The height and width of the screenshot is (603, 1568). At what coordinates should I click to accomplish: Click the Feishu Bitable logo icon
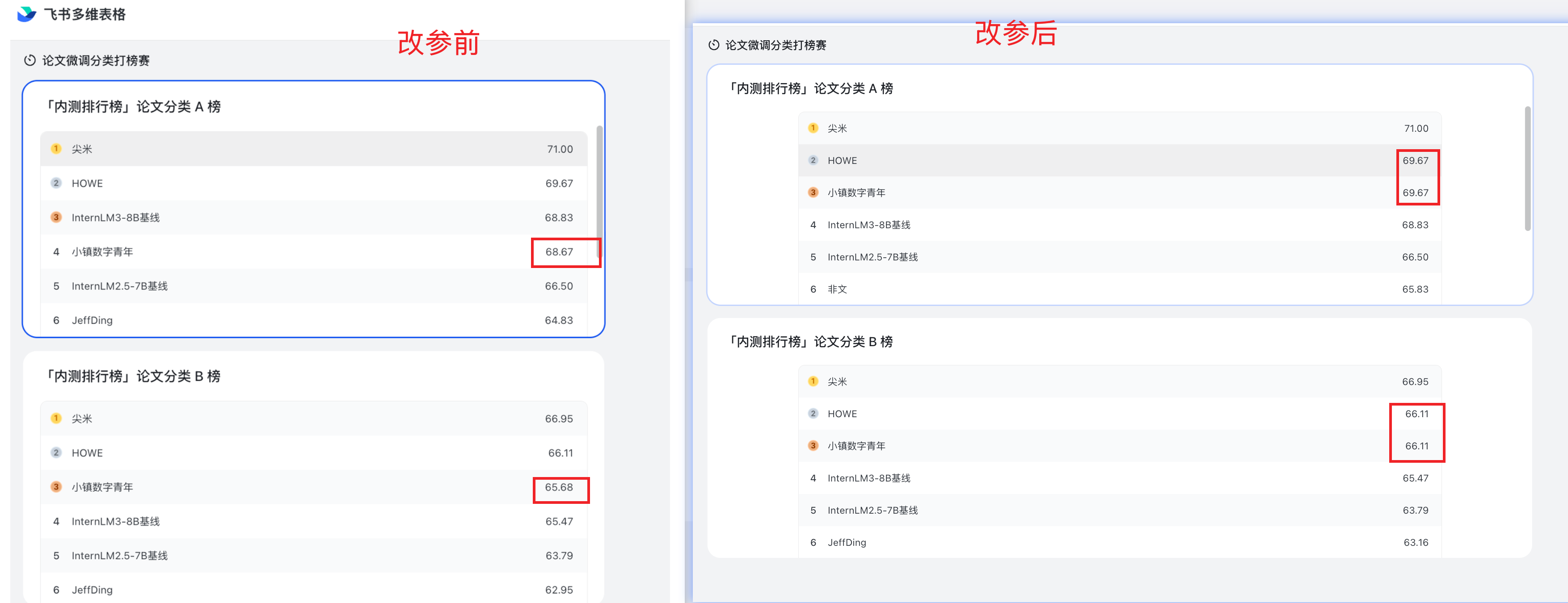coord(26,14)
